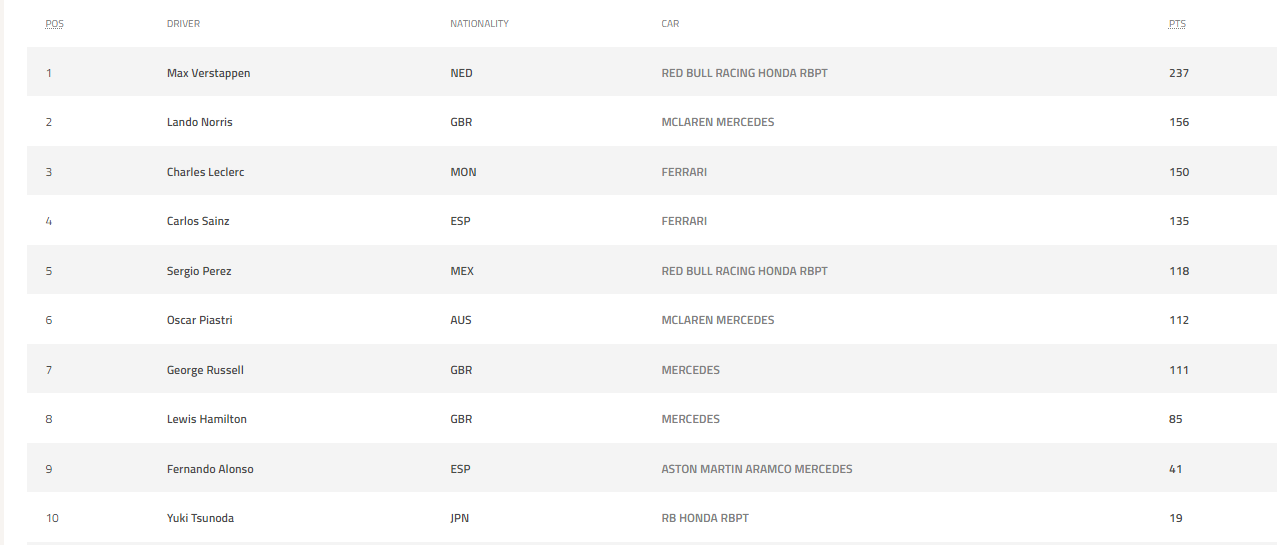Click the PTS column header
Image resolution: width=1282 pixels, height=545 pixels.
[x=1177, y=24]
